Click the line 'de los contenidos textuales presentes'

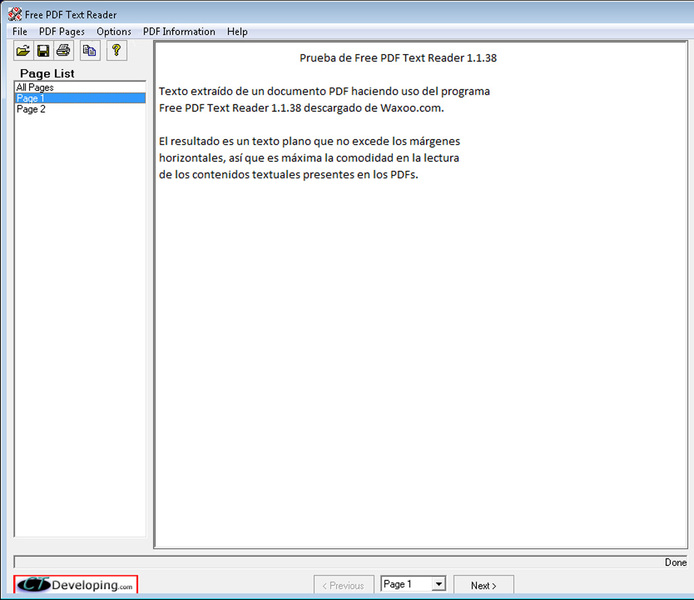click(x=289, y=174)
